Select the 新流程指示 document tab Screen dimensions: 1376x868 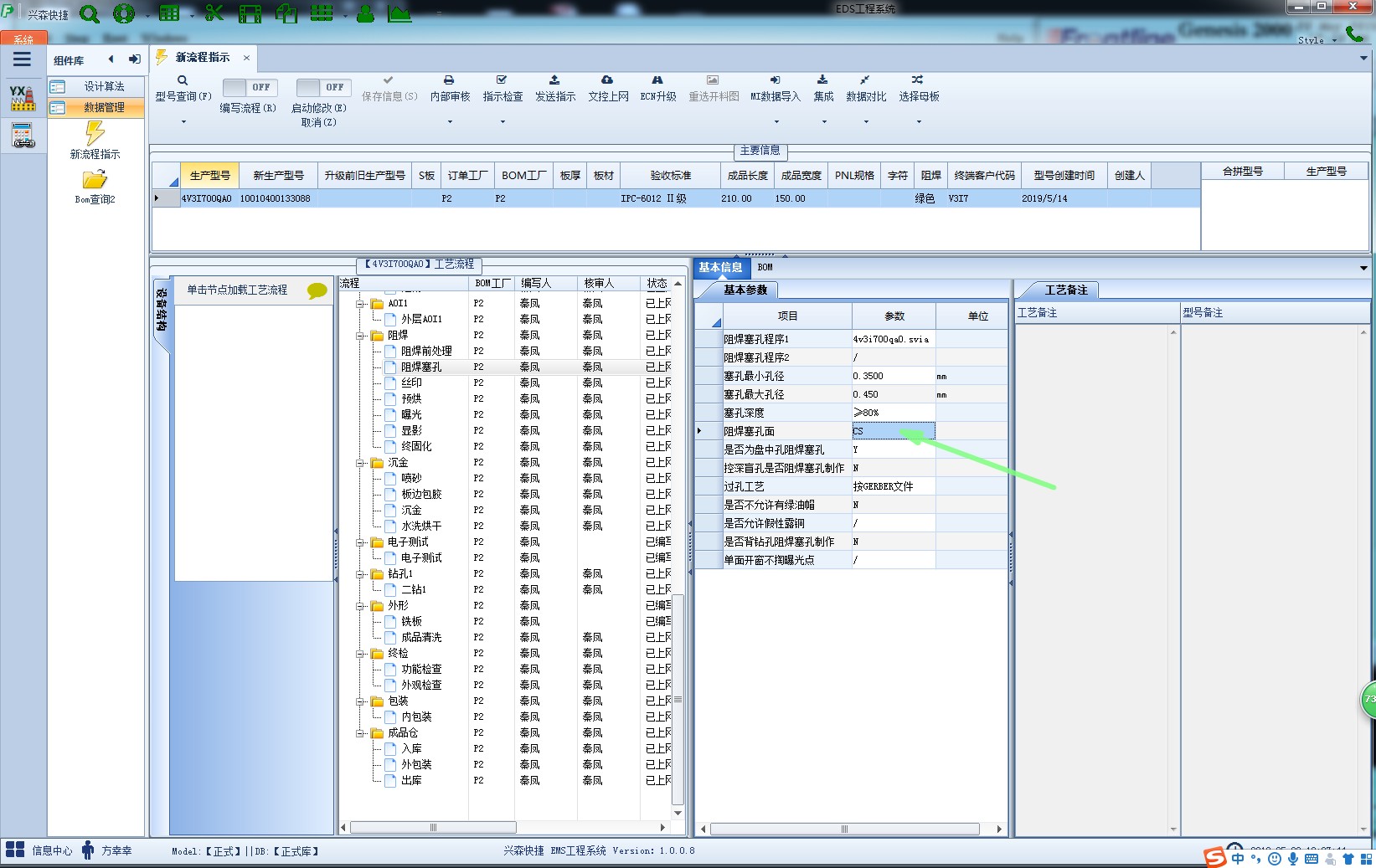click(202, 58)
